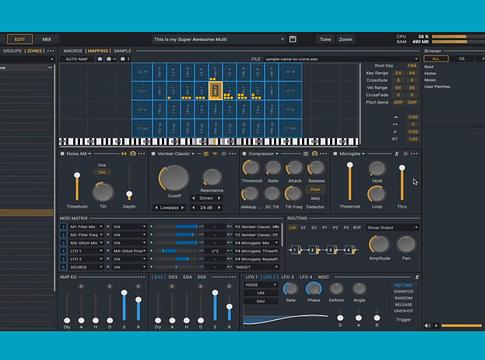Toggle Mod Matrix row 1 number box

point(63,227)
